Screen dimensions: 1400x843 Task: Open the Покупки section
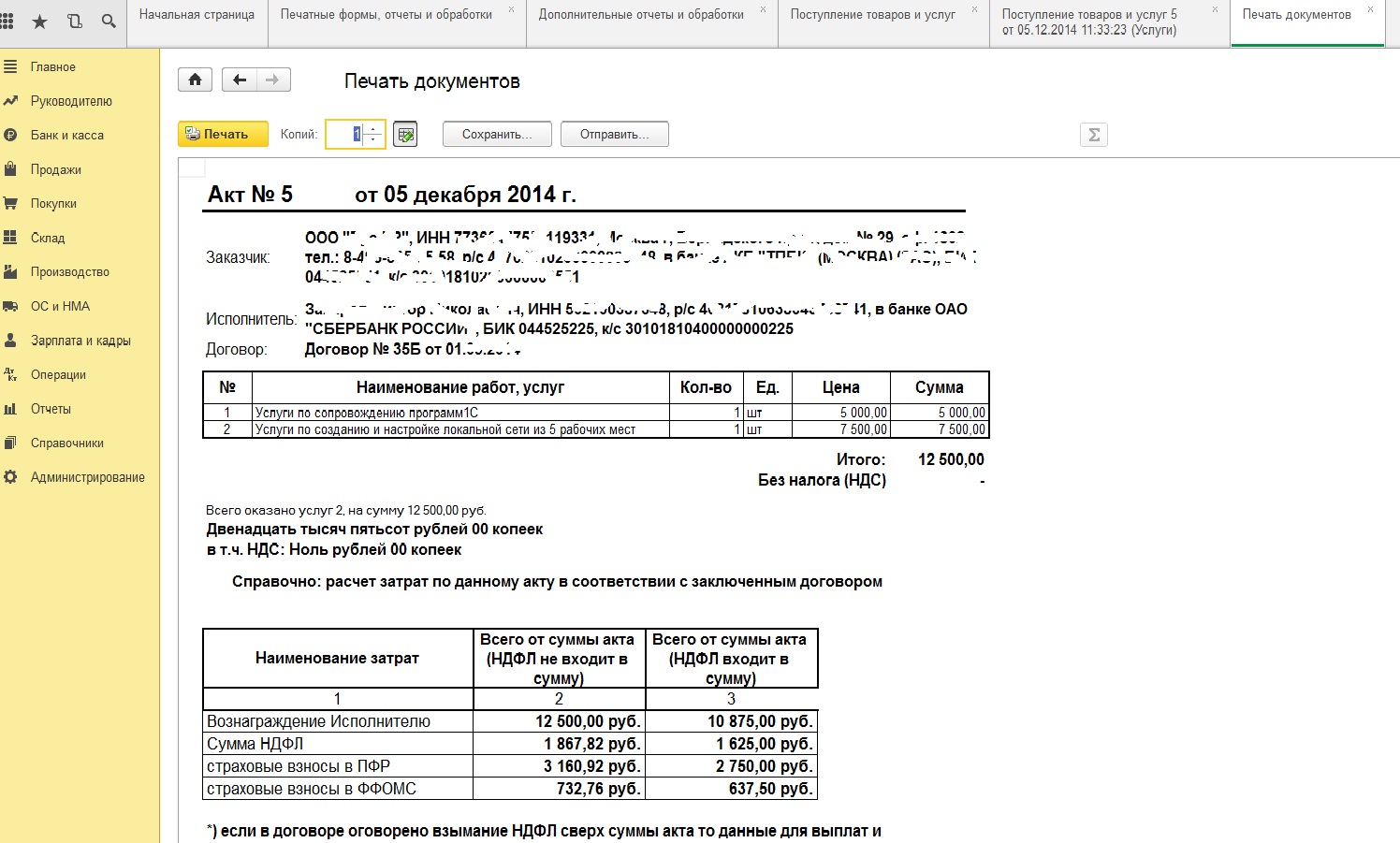(53, 204)
